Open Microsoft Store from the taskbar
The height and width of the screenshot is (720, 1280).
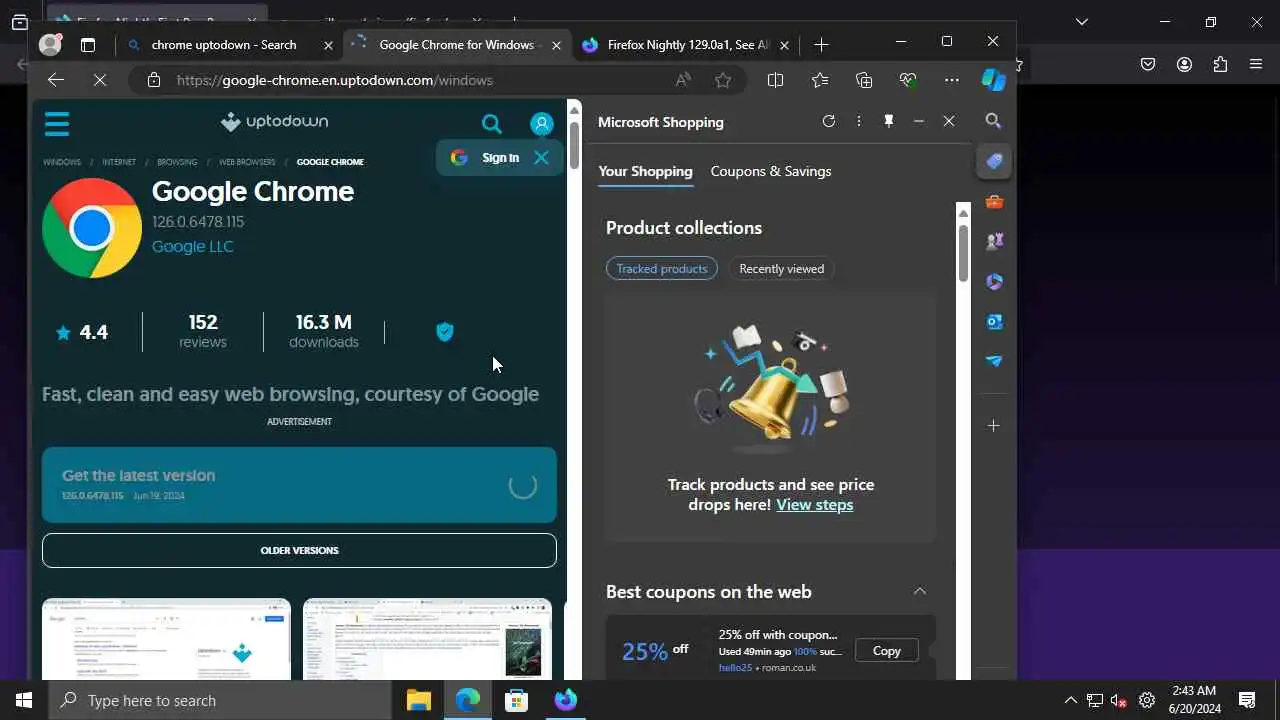click(x=516, y=700)
